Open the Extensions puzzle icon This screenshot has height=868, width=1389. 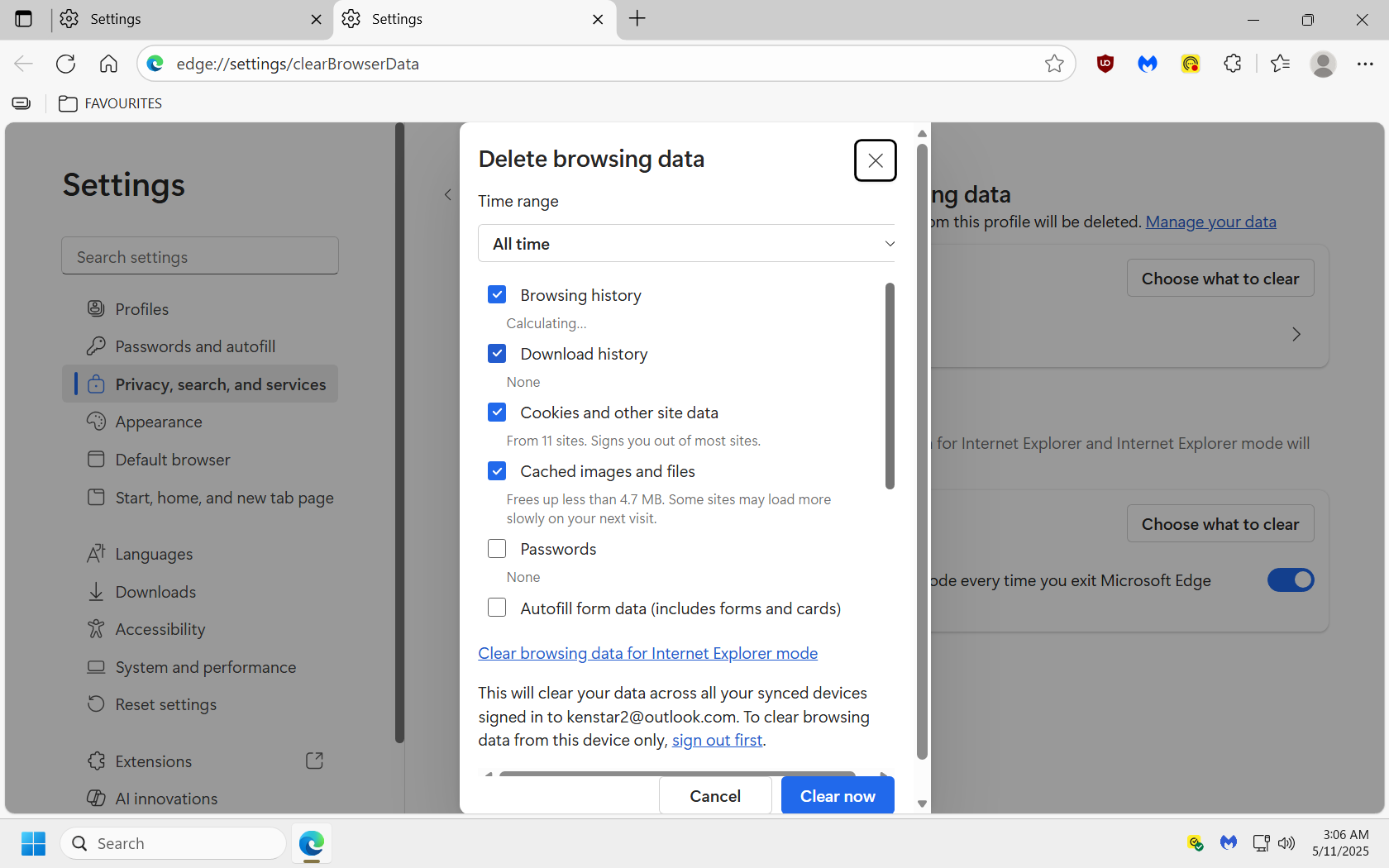coord(1233,64)
